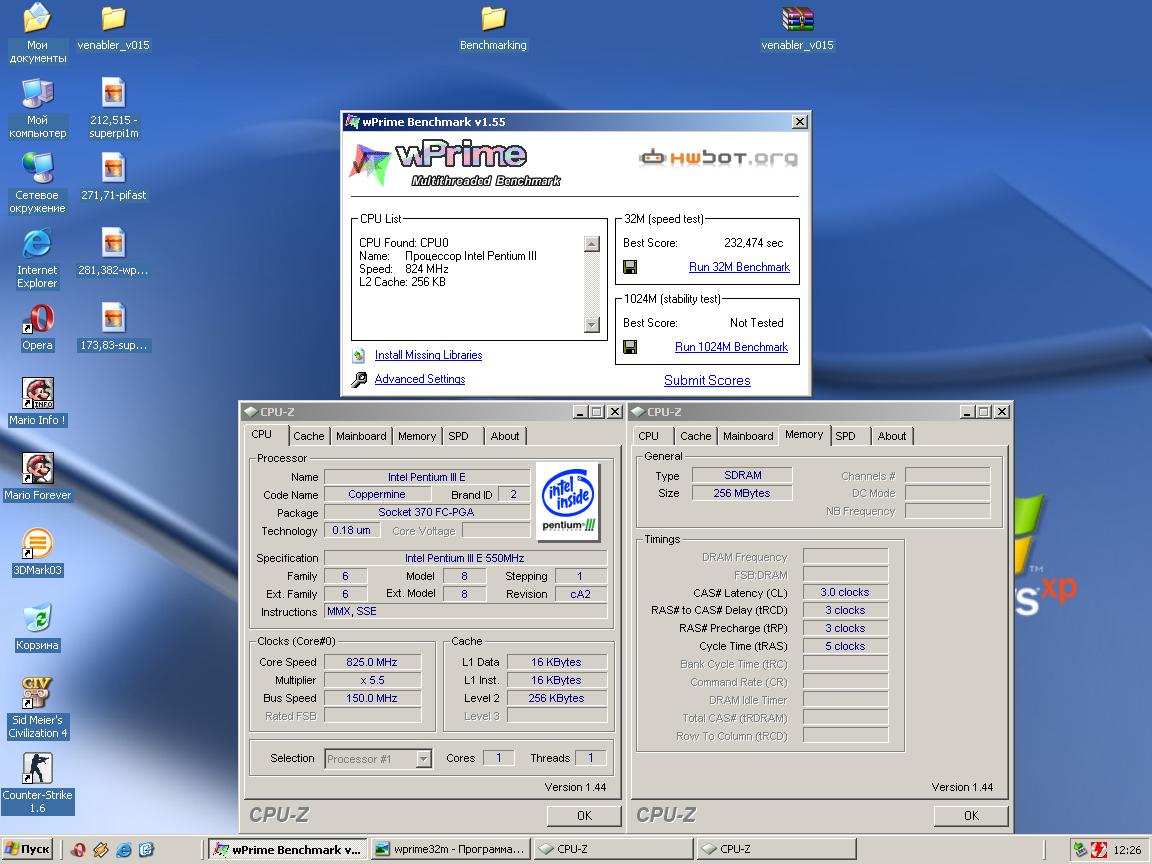This screenshot has height=864, width=1152.
Task: Open the Пуск start menu
Action: click(x=27, y=849)
